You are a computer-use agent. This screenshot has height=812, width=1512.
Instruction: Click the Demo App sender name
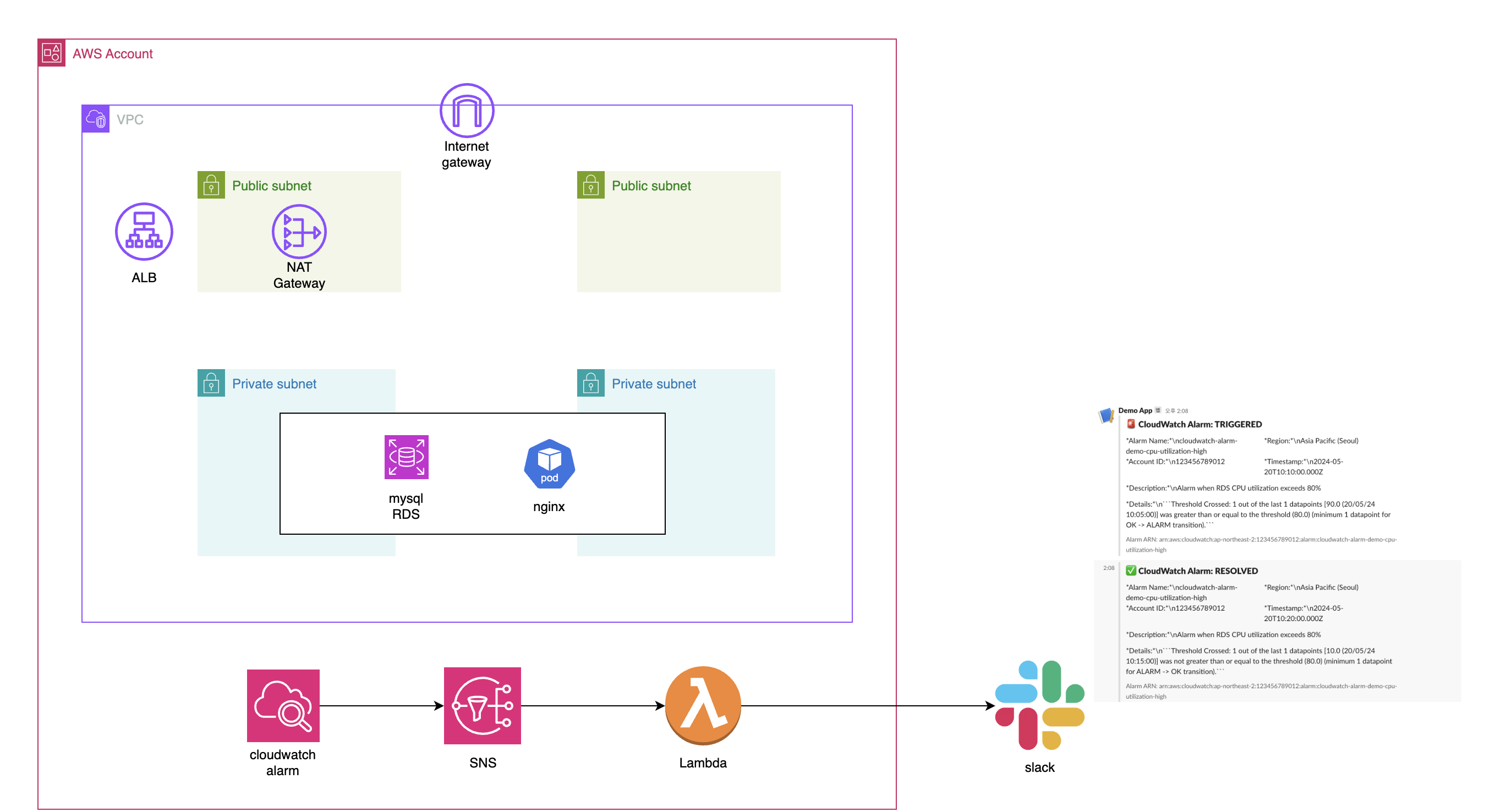click(1135, 411)
